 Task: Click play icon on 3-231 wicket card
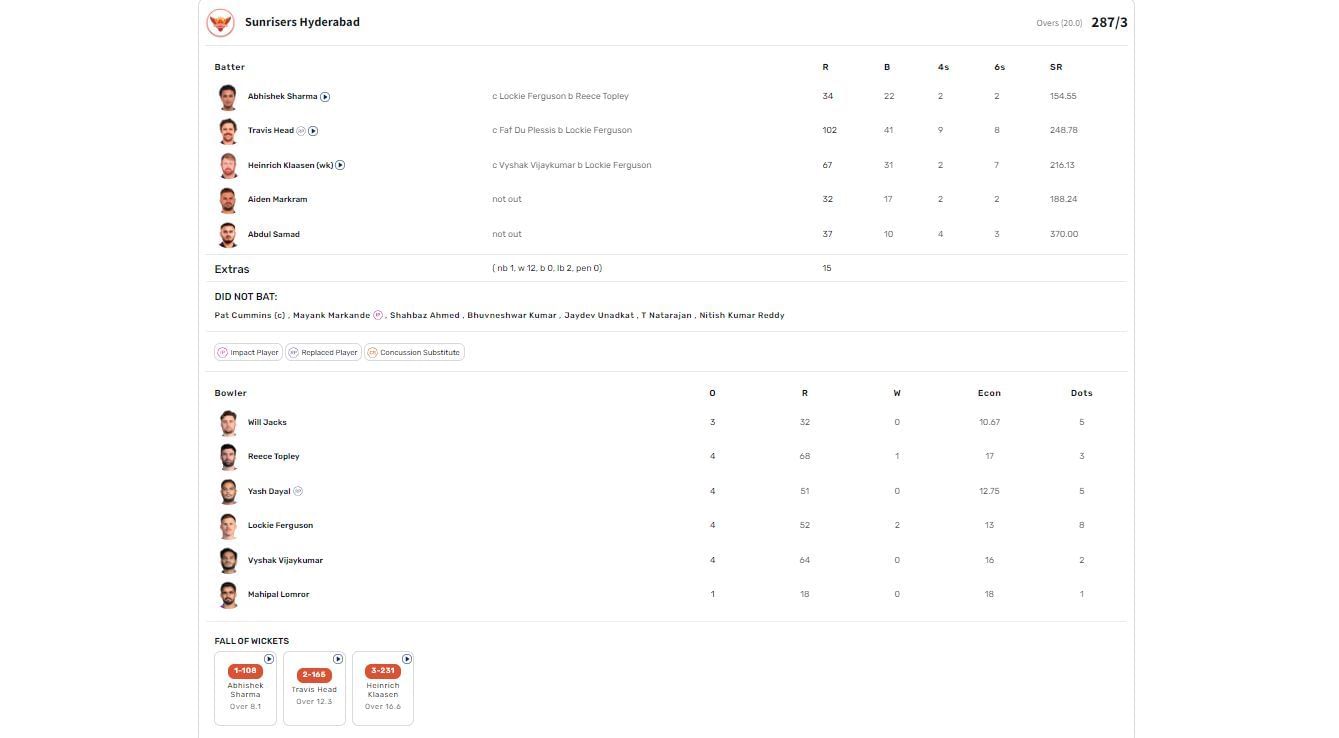click(407, 659)
